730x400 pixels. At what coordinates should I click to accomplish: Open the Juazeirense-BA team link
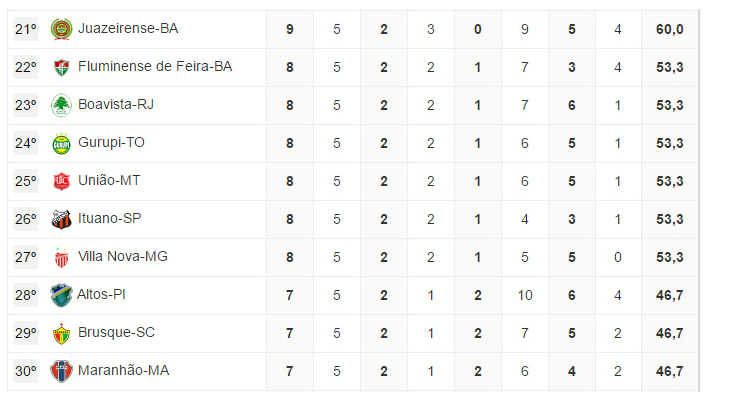point(128,29)
